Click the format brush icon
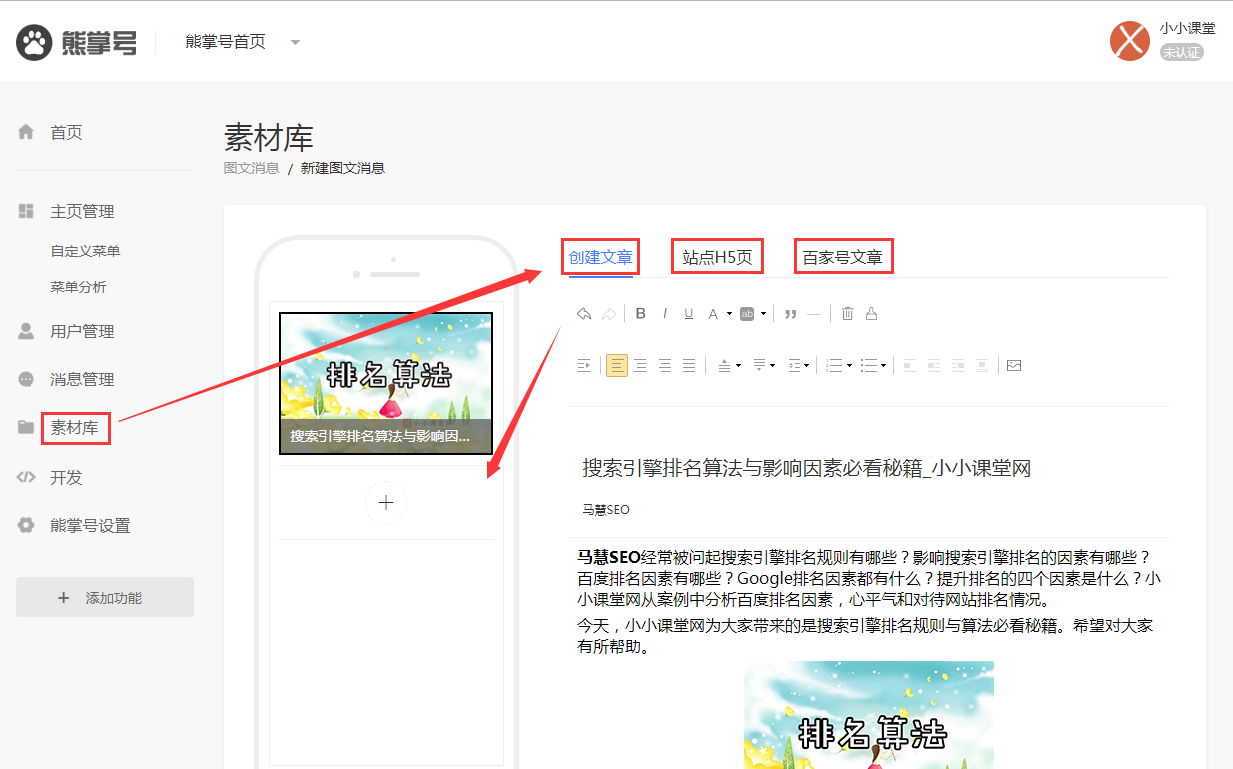 [871, 313]
